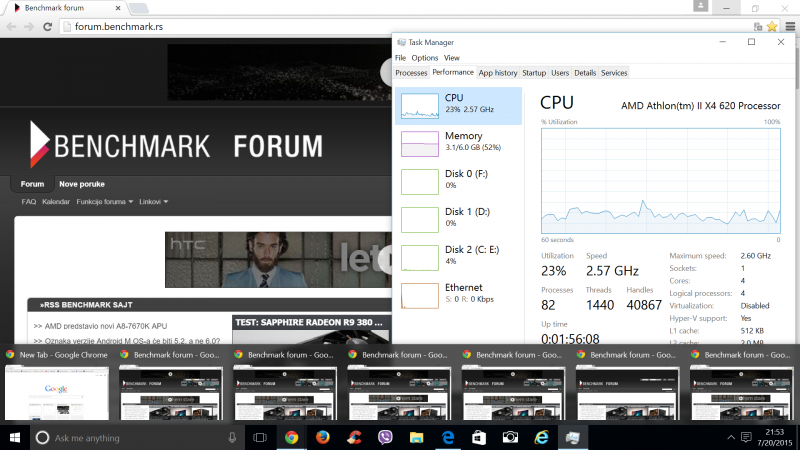
Task: Click the Cortana search circle icon
Action: tap(42, 438)
